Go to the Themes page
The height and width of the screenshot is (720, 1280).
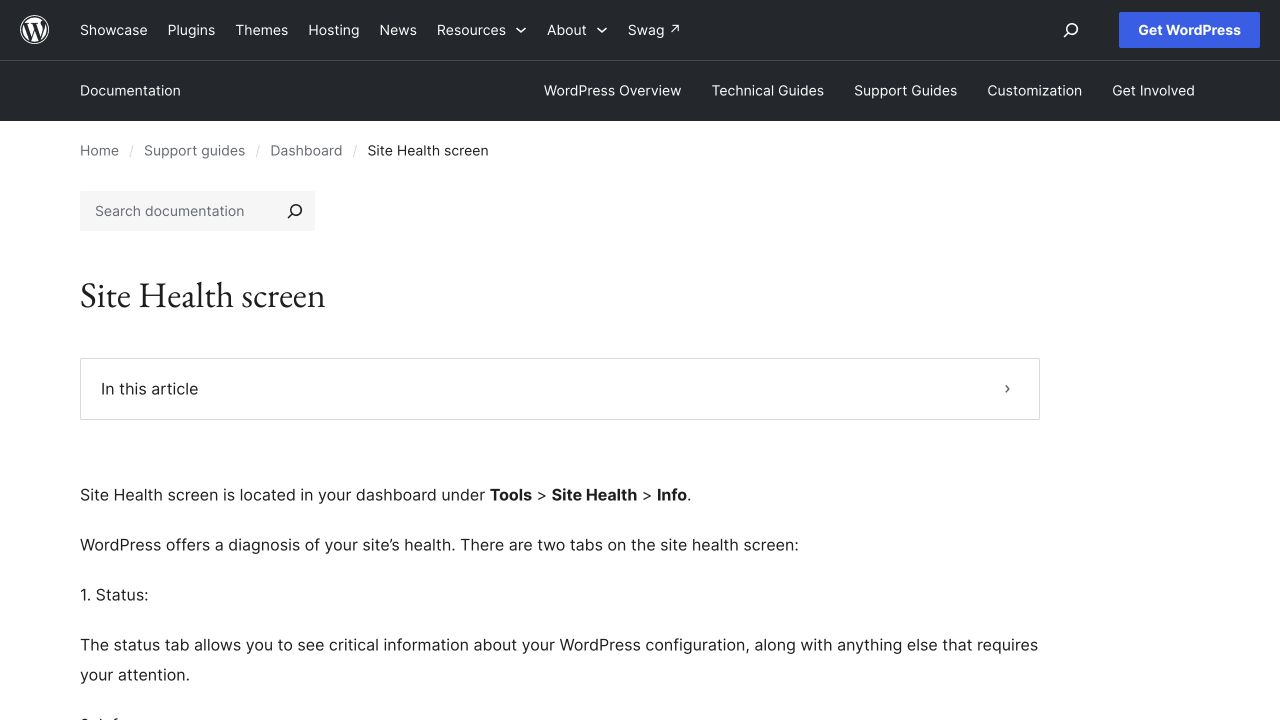click(x=262, y=30)
